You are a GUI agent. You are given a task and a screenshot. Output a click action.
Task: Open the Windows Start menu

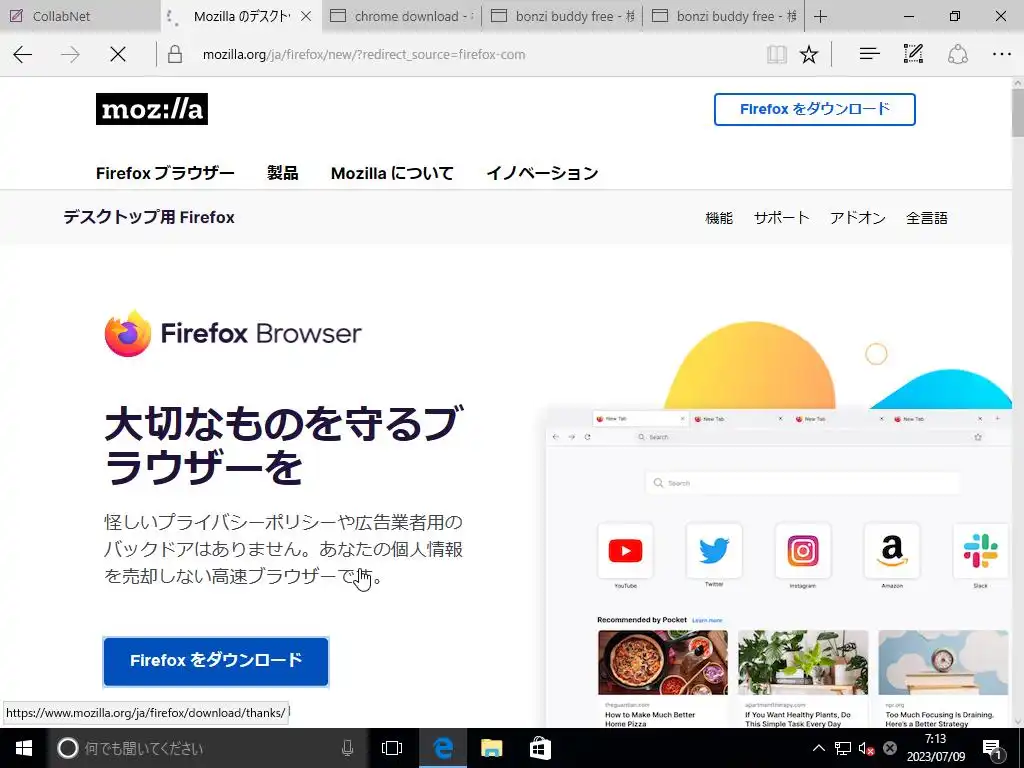pyautogui.click(x=24, y=748)
